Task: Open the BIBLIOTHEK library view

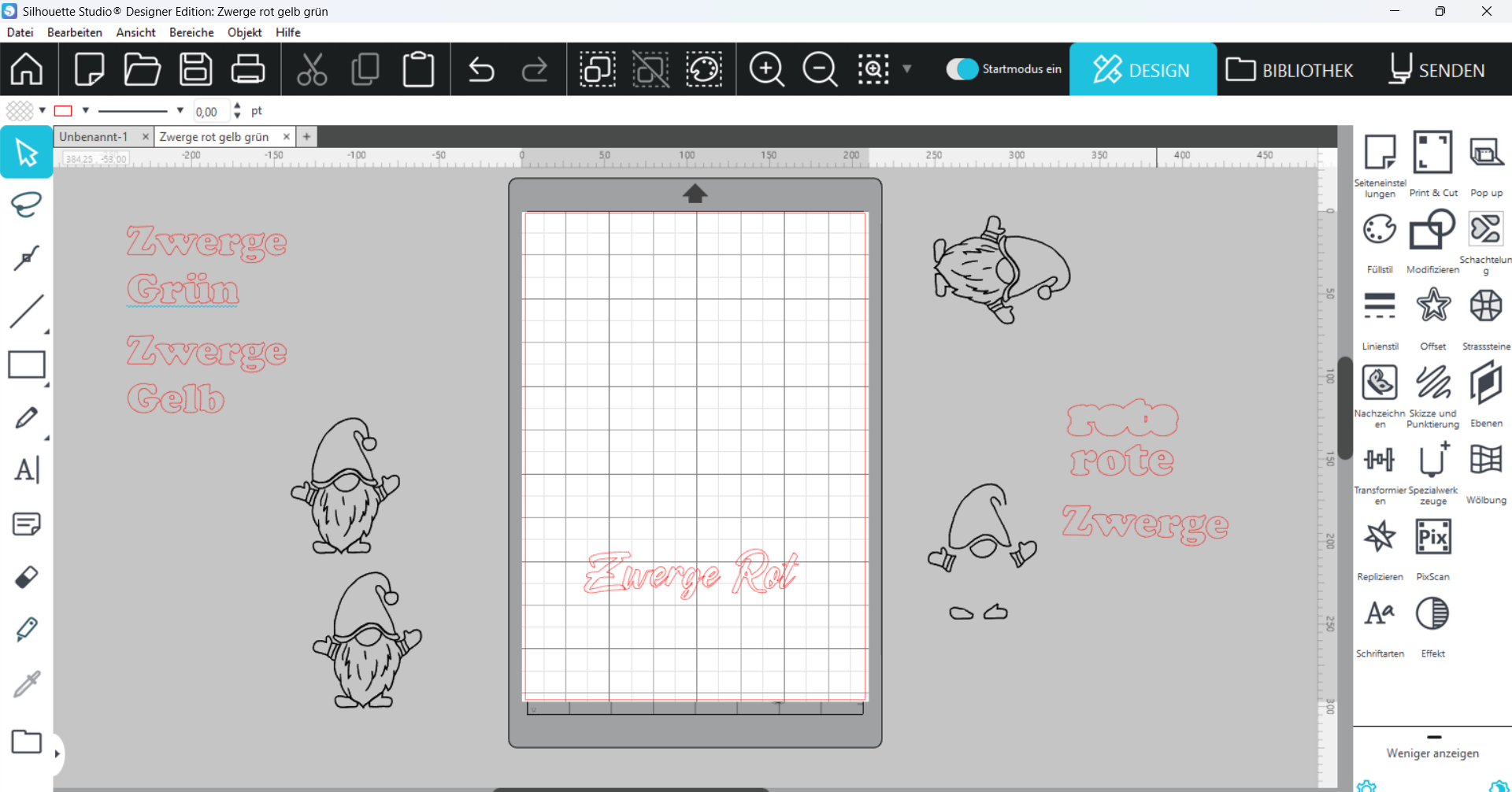Action: [1290, 70]
